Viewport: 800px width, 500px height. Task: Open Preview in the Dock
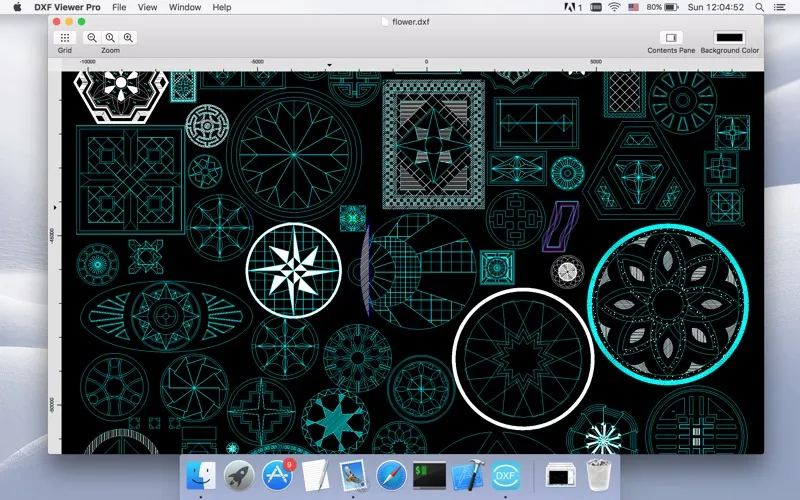point(354,475)
